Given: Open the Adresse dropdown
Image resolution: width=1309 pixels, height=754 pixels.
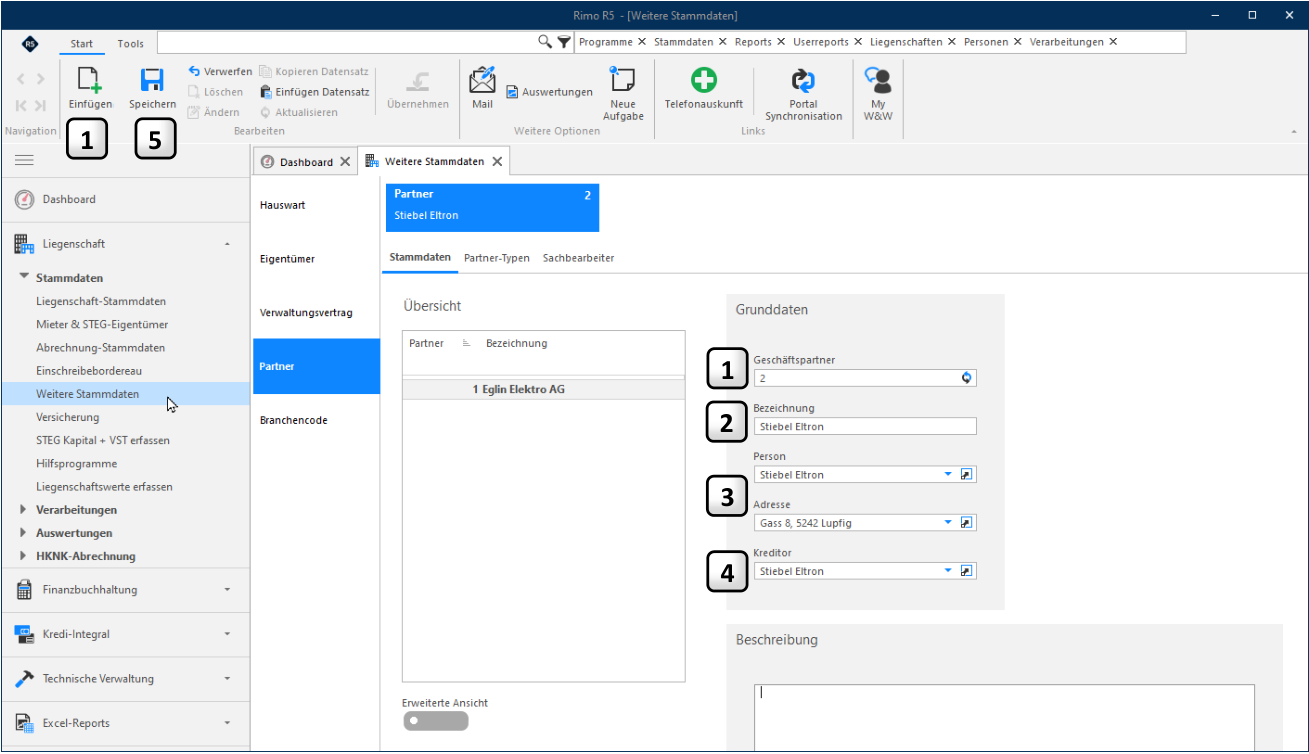Looking at the screenshot, I should [x=948, y=522].
